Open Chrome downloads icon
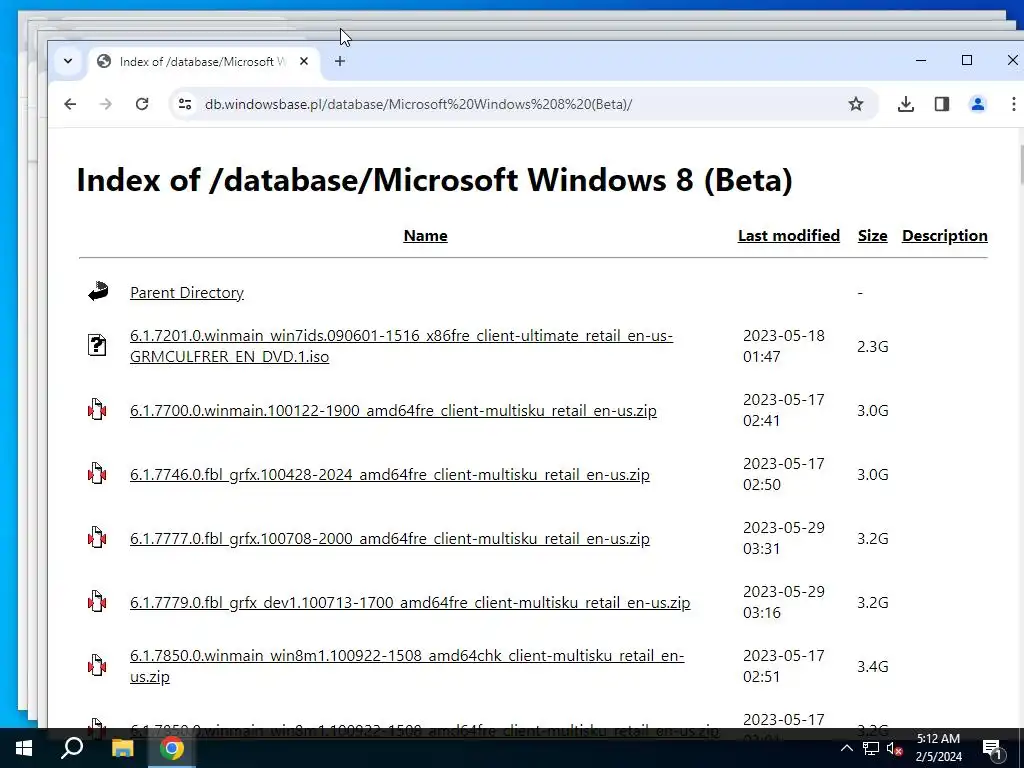Image resolution: width=1024 pixels, height=768 pixels. [906, 104]
